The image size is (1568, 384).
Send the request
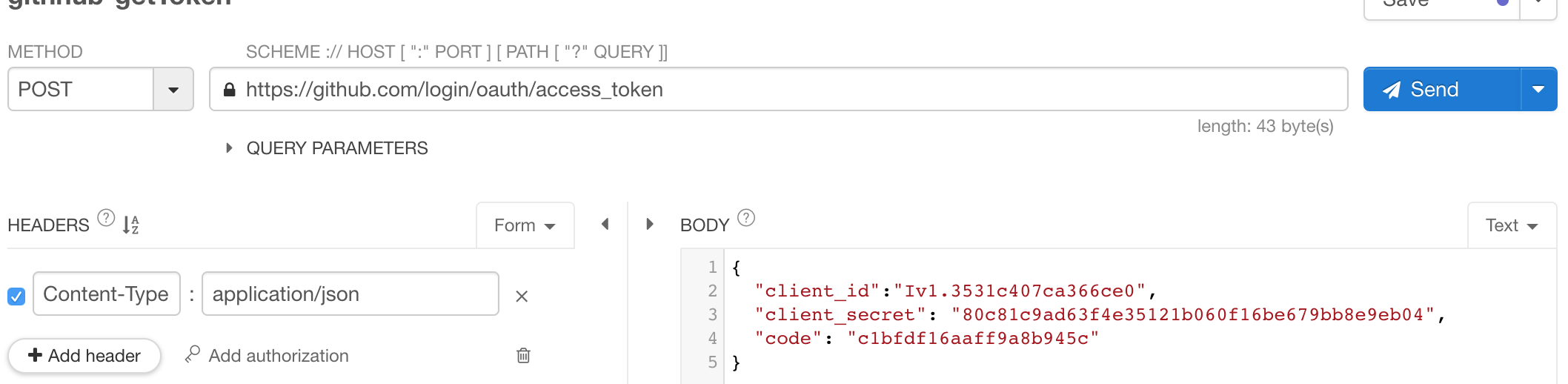click(x=1442, y=90)
